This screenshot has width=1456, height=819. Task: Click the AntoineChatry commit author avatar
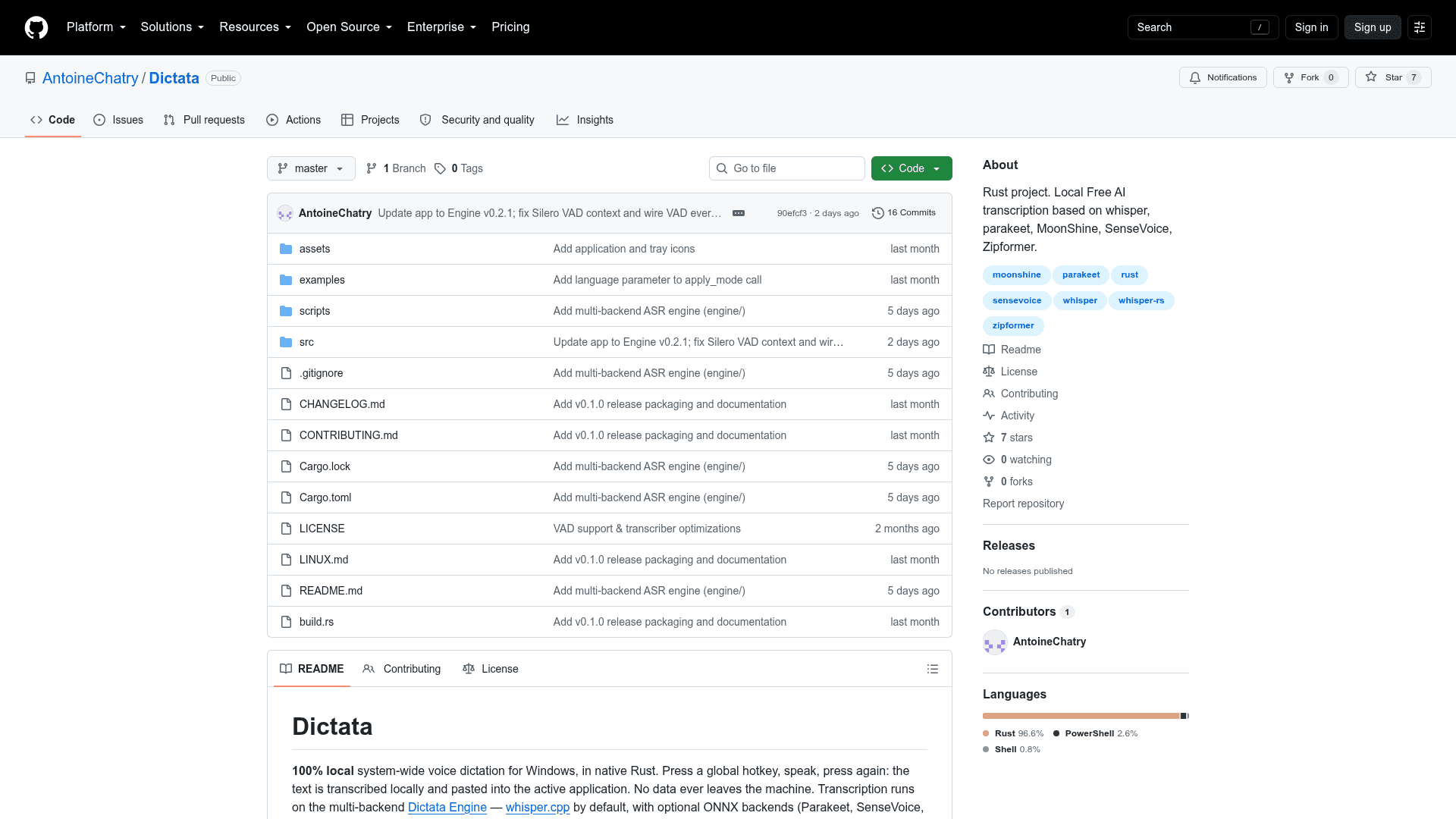[x=285, y=213]
